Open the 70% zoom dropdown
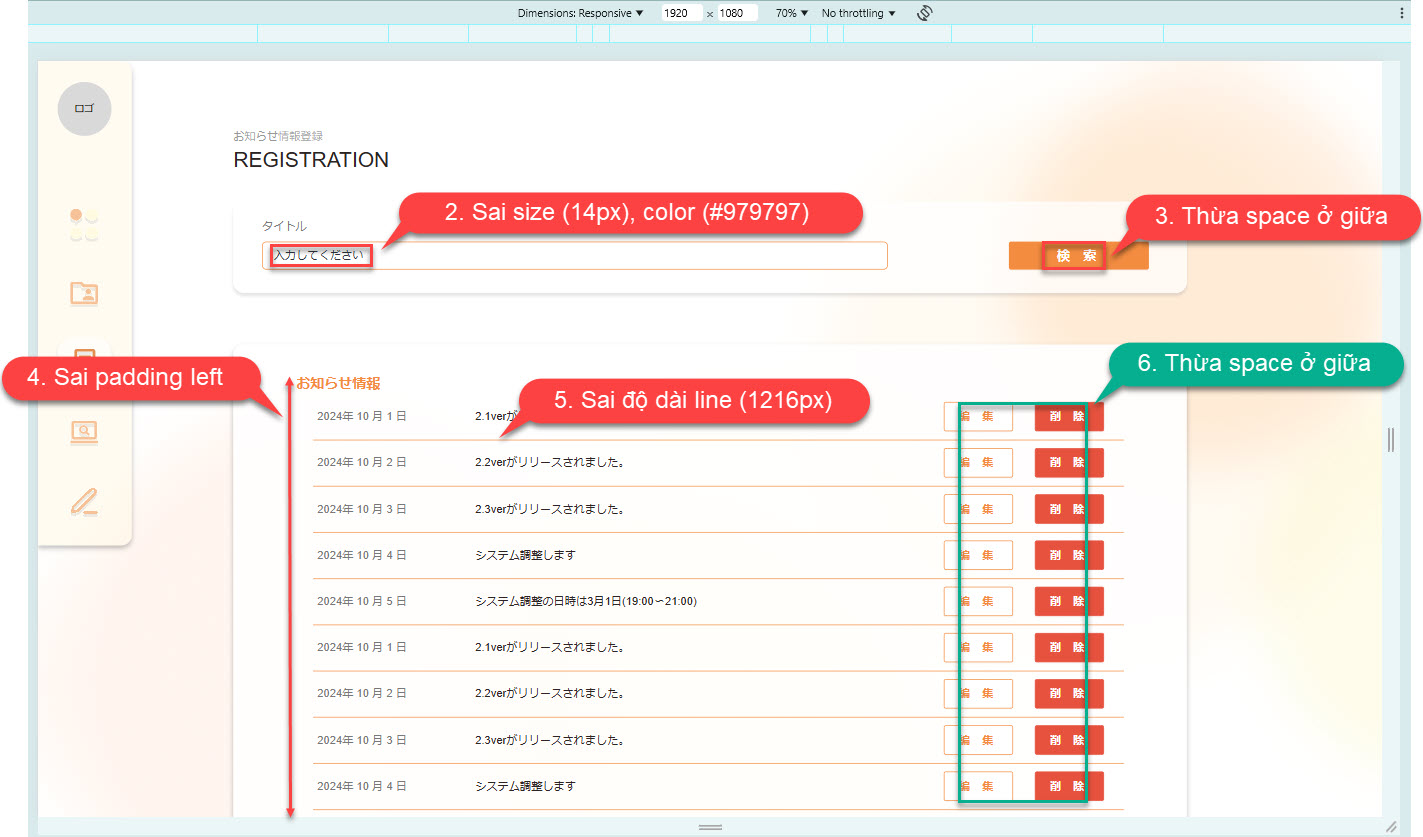1423x837 pixels. [x=791, y=13]
